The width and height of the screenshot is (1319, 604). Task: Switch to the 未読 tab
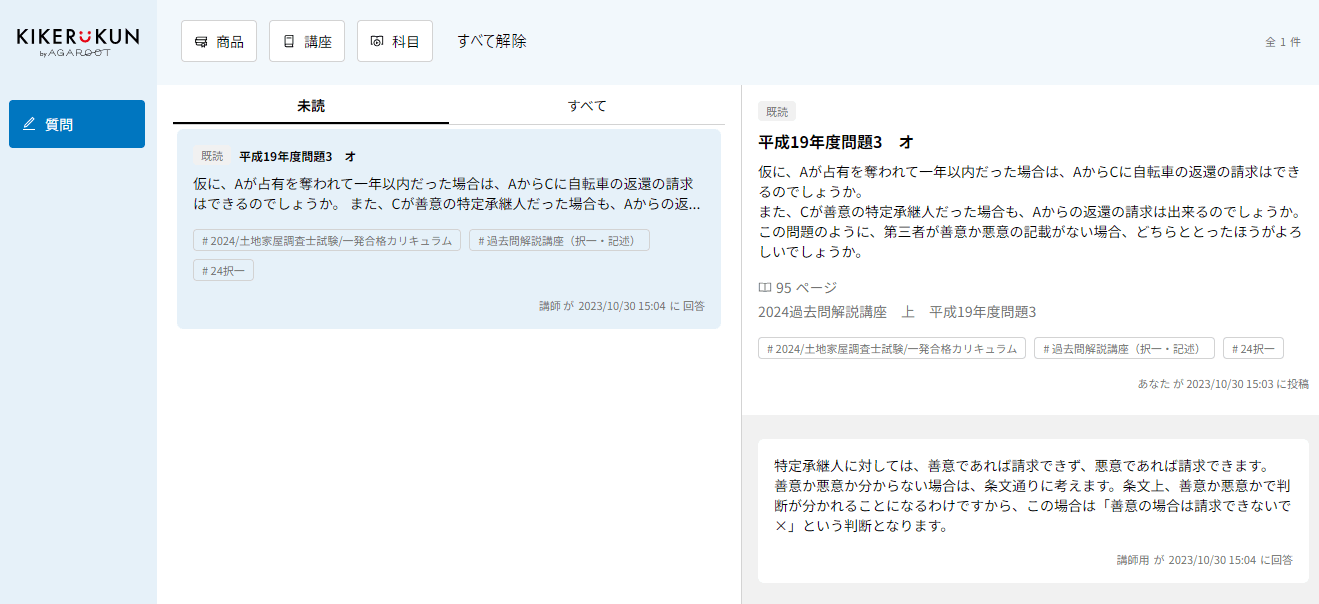(311, 106)
